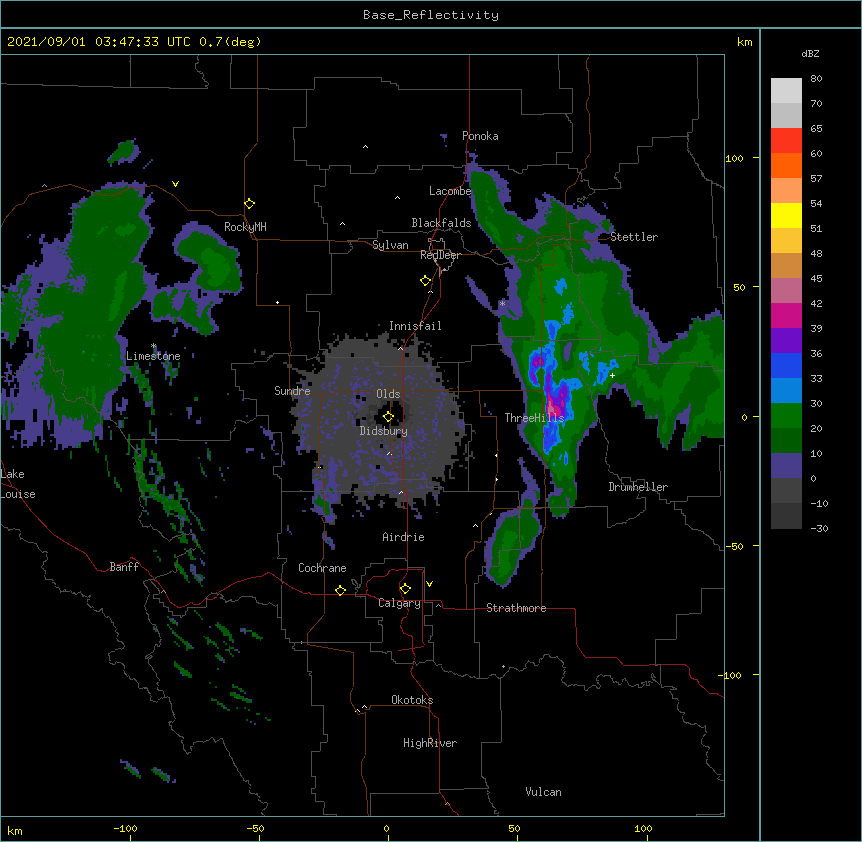Viewport: 862px width, 842px height.
Task: Select the bright yellow swatch below 54 dBZ
Action: pyautogui.click(x=786, y=215)
